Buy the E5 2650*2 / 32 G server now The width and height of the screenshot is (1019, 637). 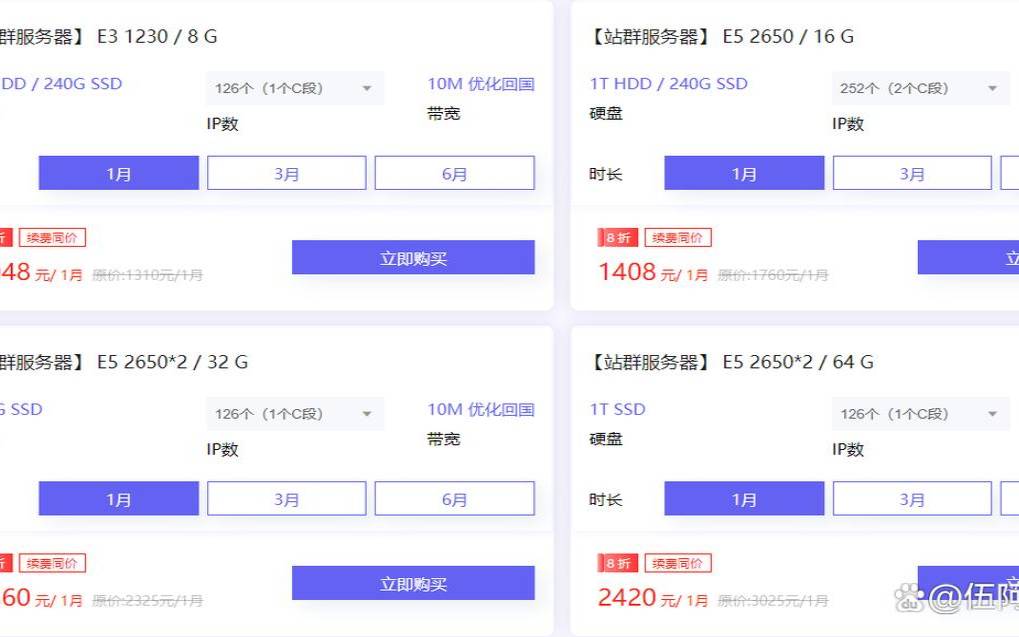[x=413, y=584]
